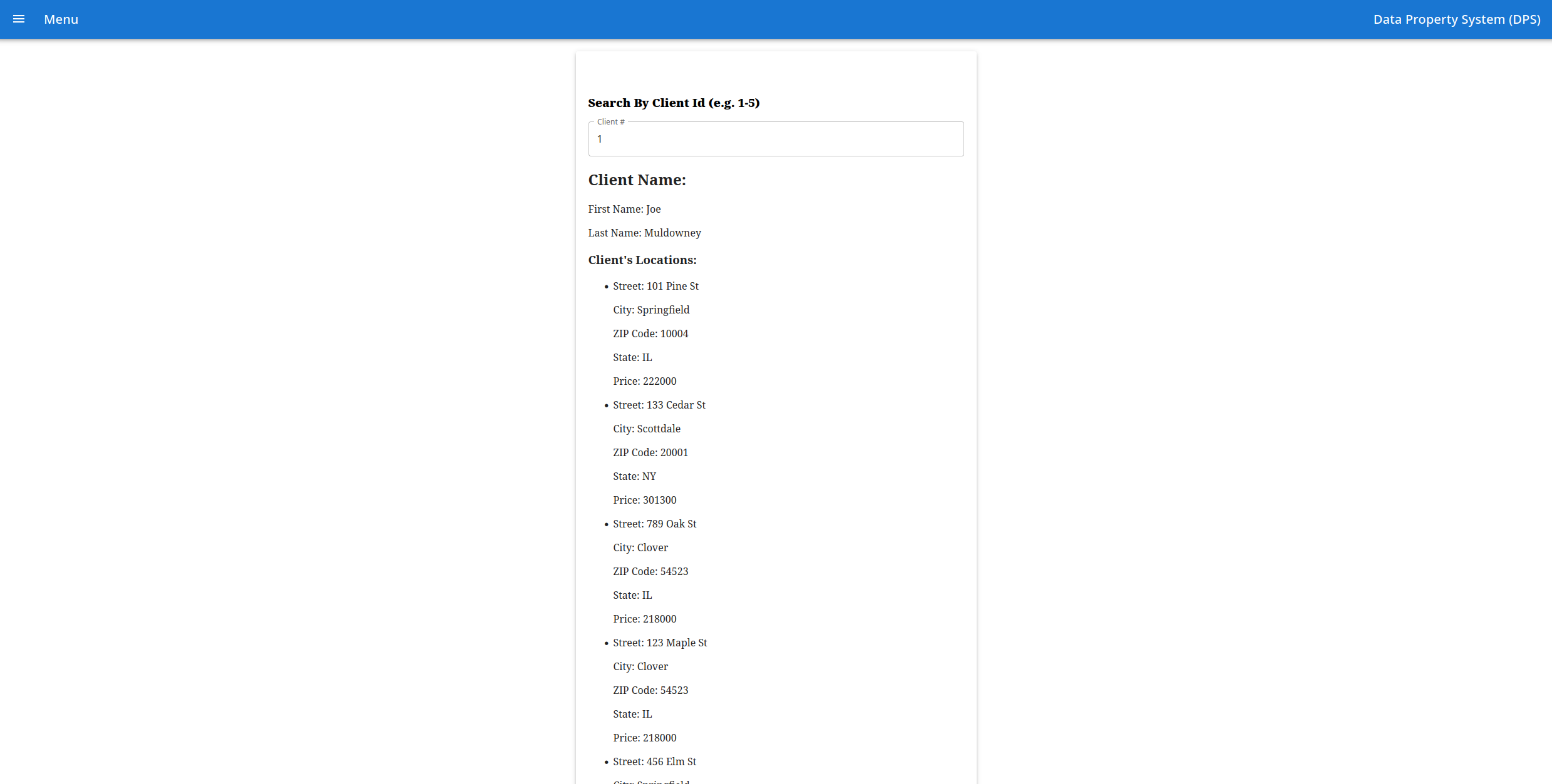Viewport: 1552px width, 784px height.
Task: Click the Price: 301300 line
Action: click(x=644, y=500)
